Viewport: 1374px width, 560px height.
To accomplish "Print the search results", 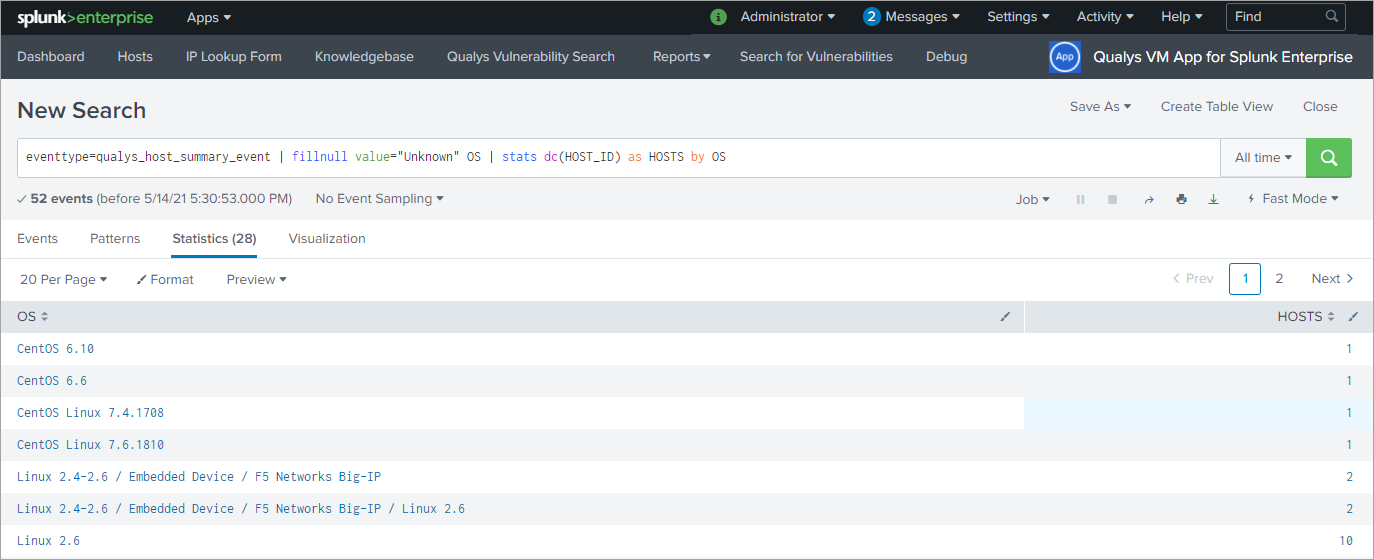I will click(x=1181, y=199).
